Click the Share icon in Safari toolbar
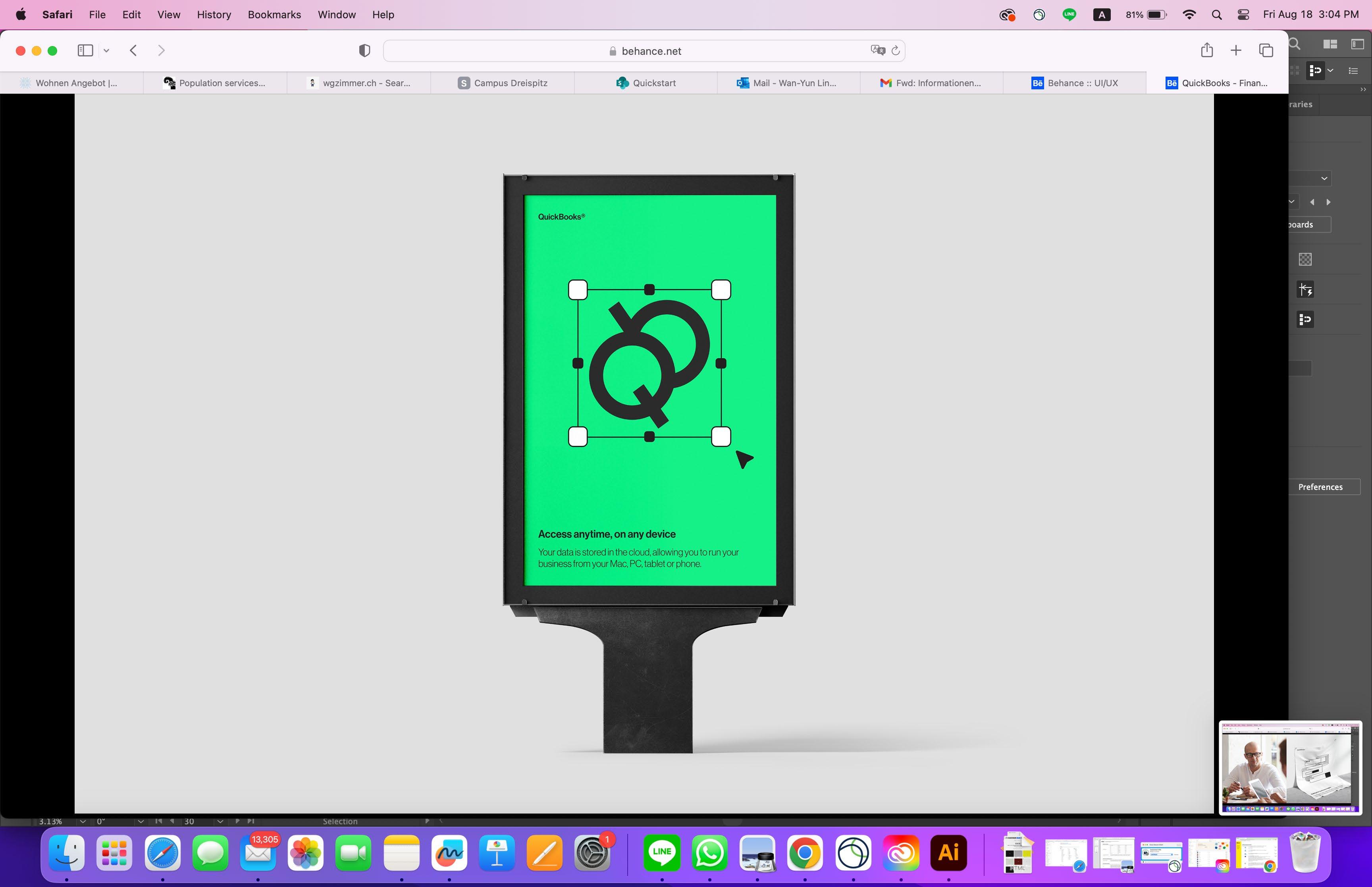This screenshot has width=1372, height=887. [1207, 50]
